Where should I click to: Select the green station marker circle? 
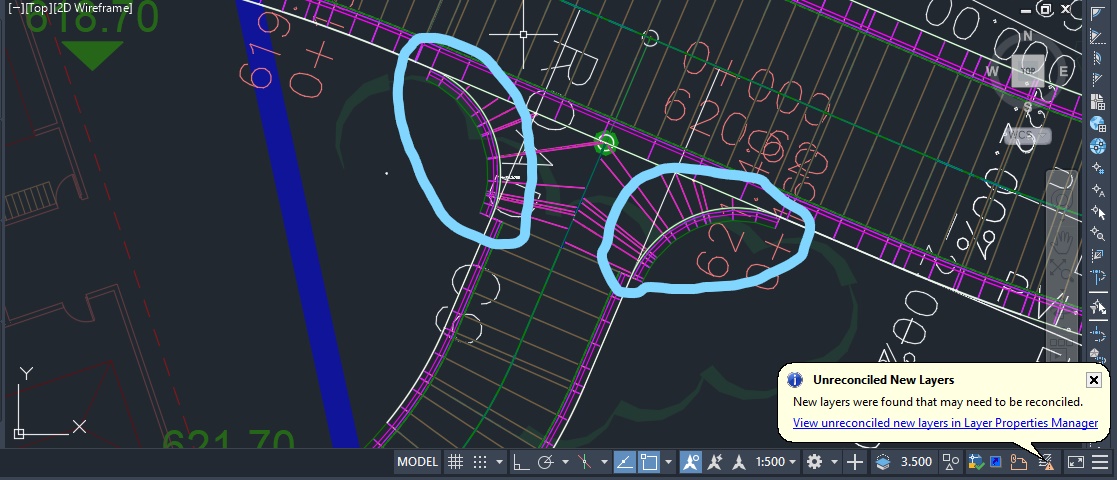606,143
